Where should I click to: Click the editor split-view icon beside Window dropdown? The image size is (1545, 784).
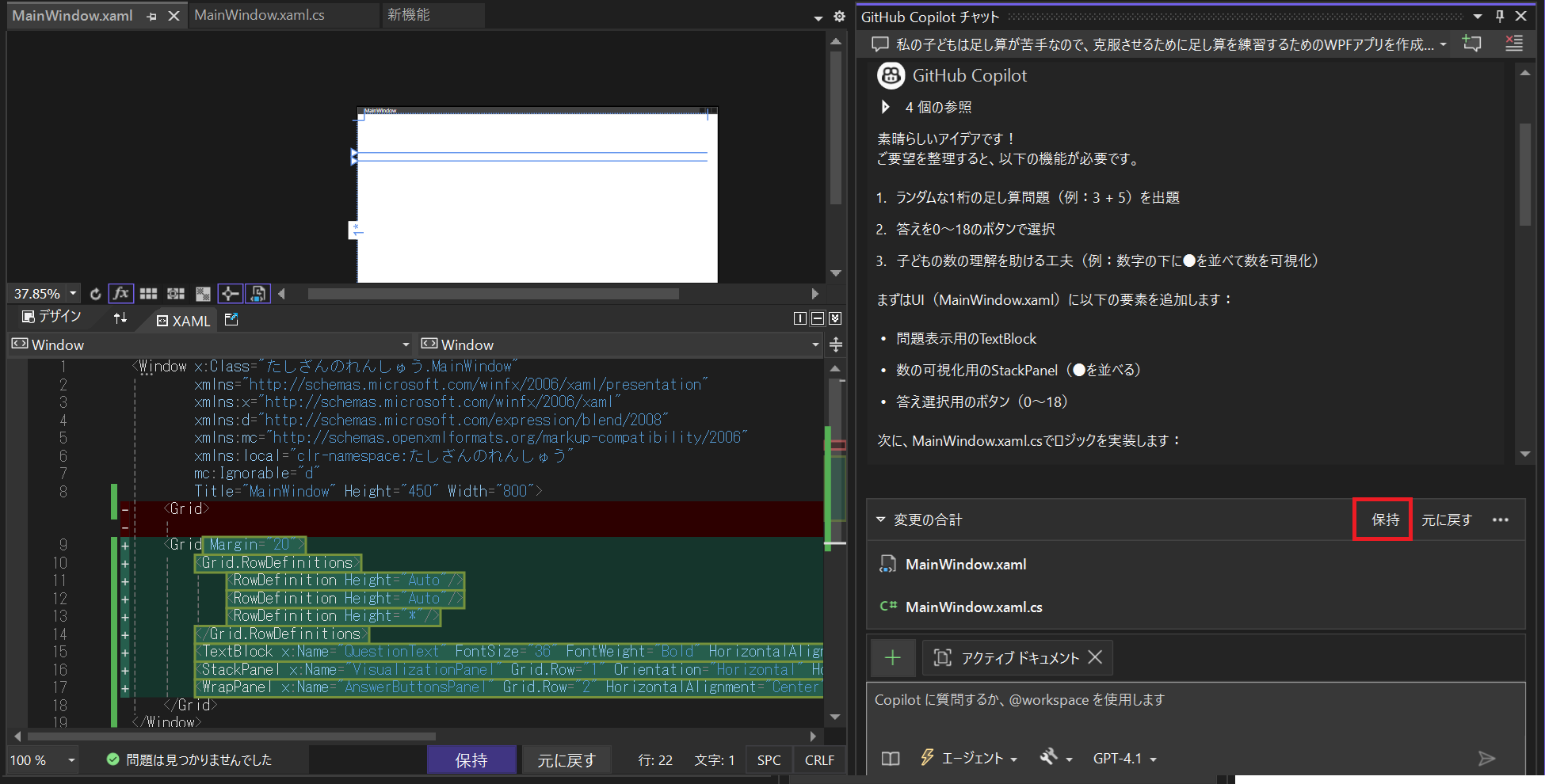pyautogui.click(x=836, y=344)
